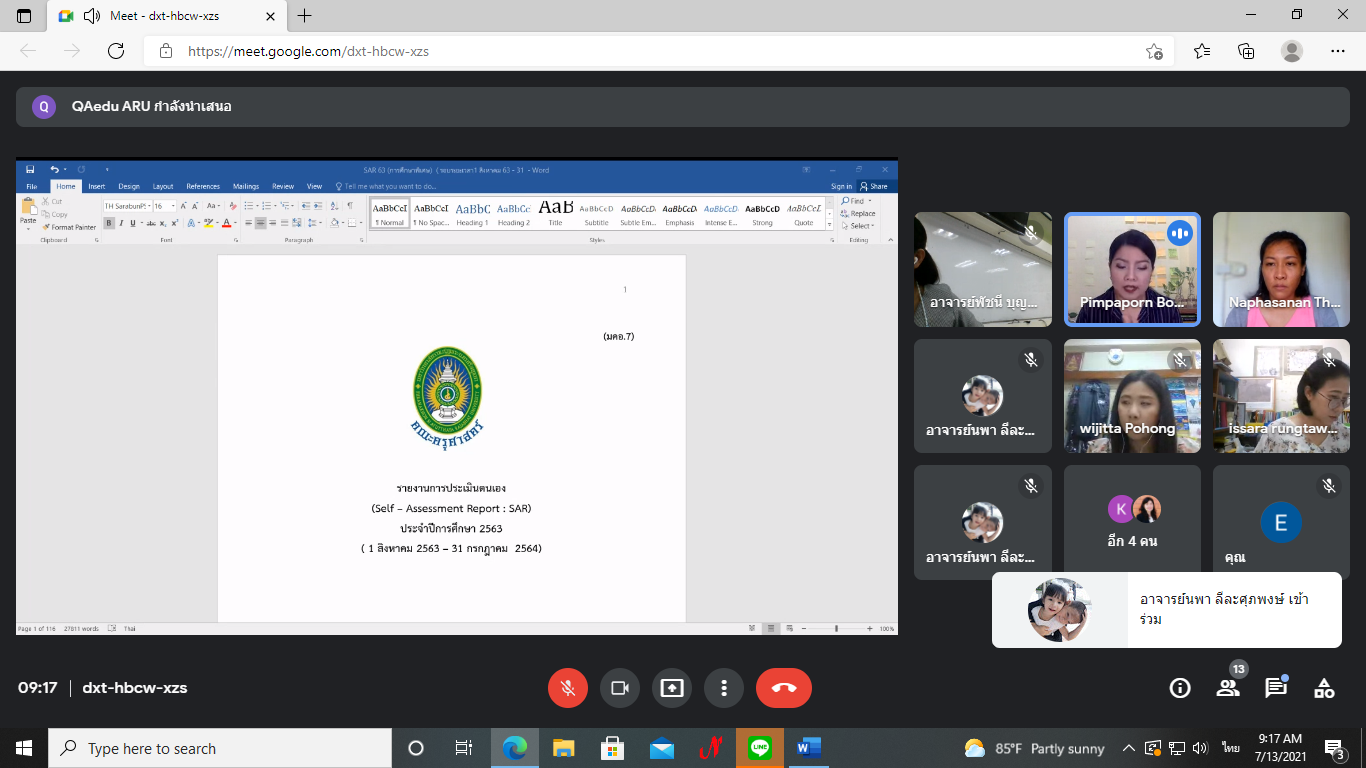Click the meeting code dxt-hbcw-xzs text
The height and width of the screenshot is (768, 1366).
click(135, 688)
